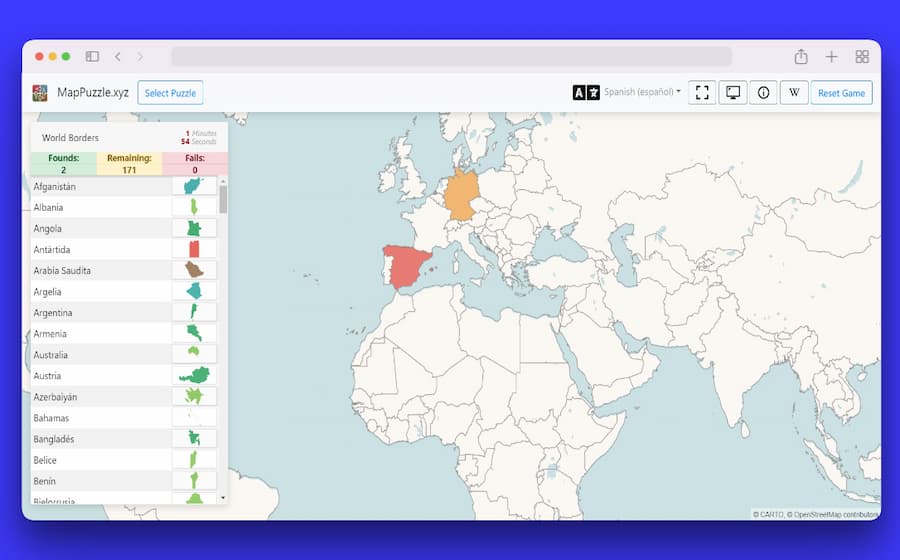Click the 'Armenia' list row text
Viewport: 900px width, 560px height.
50,333
